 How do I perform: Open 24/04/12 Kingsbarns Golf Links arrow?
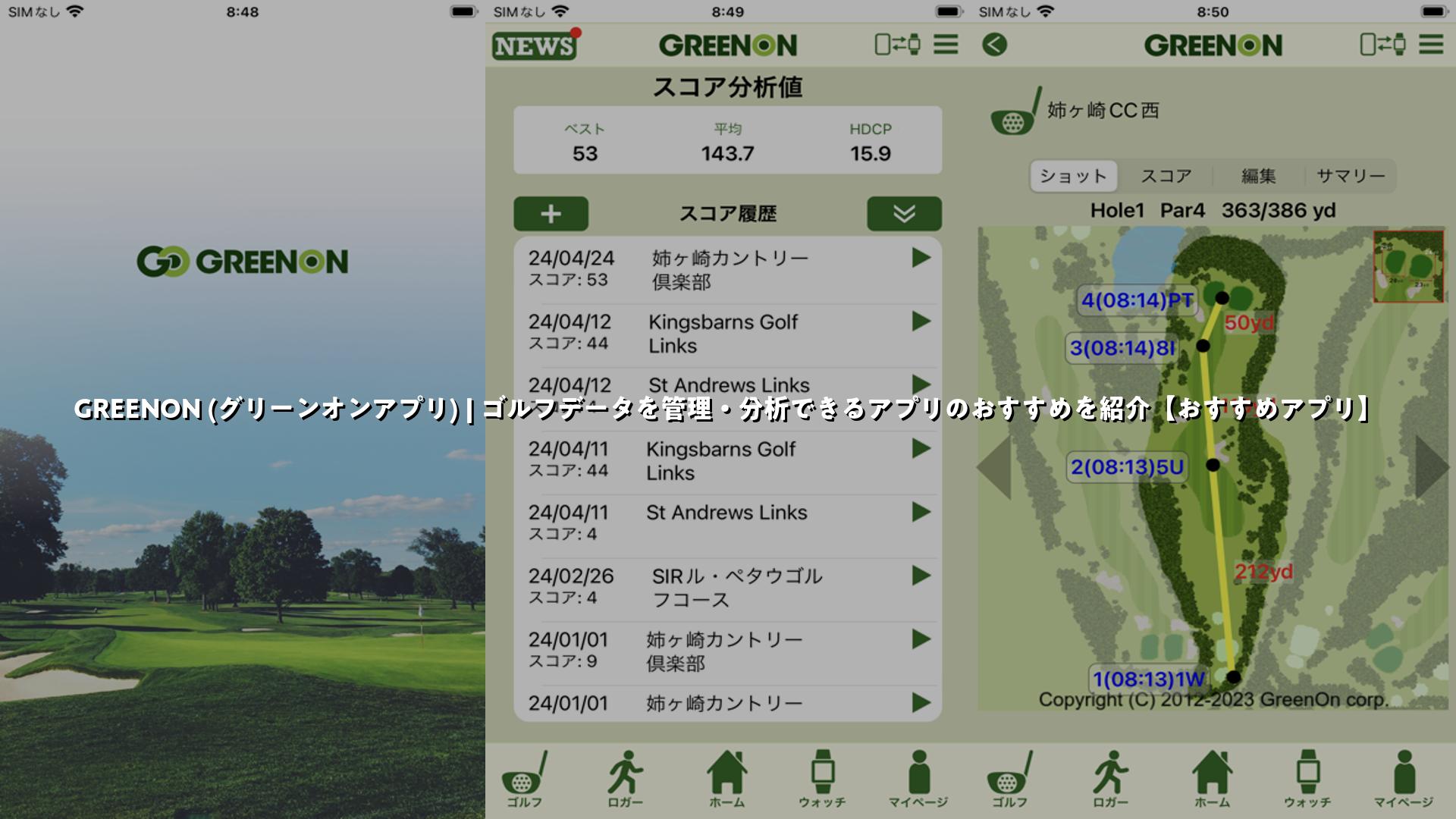coord(921,322)
